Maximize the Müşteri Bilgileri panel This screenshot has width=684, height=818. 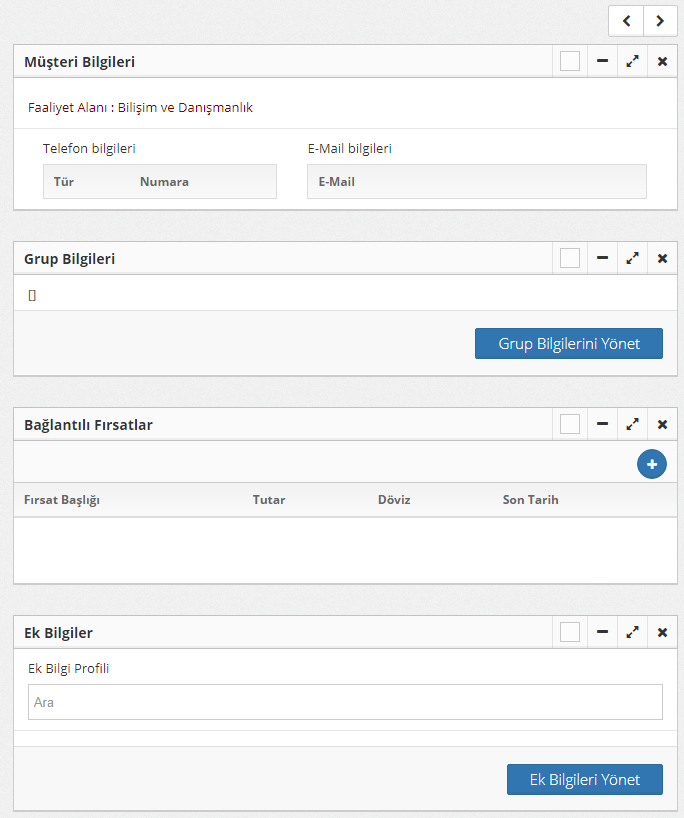pyautogui.click(x=632, y=61)
